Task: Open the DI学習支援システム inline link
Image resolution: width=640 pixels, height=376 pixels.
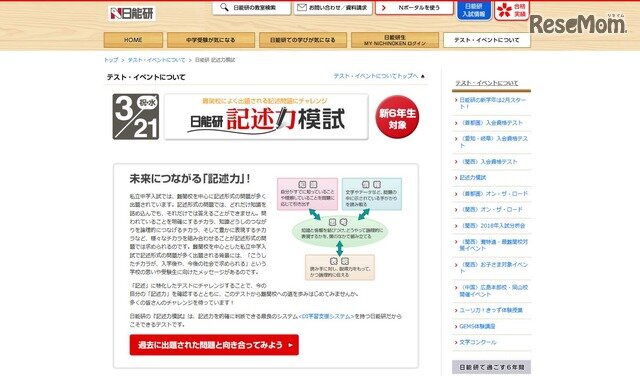Action: point(326,316)
